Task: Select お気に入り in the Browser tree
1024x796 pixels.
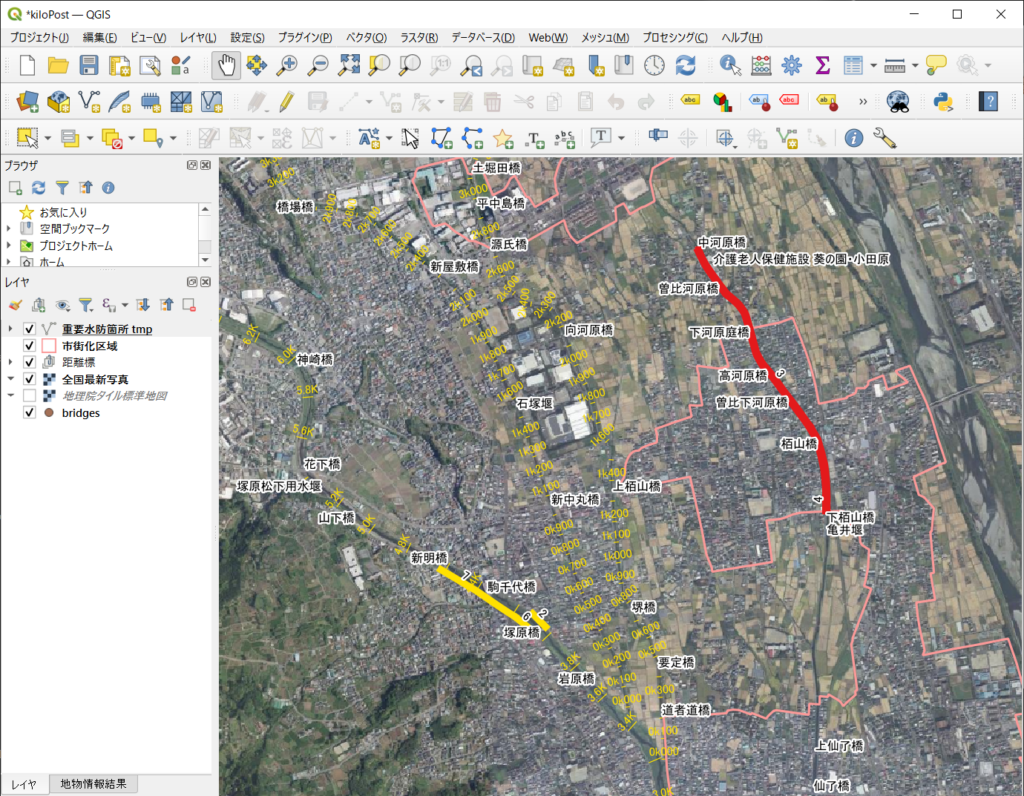Action: pos(63,212)
